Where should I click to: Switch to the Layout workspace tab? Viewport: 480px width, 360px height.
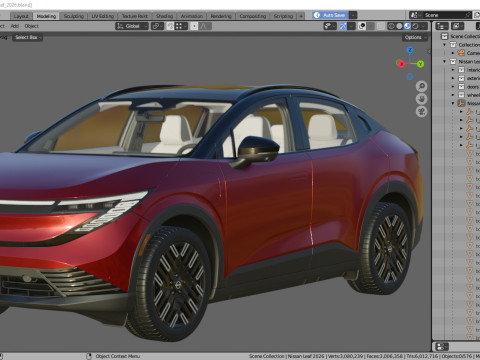pos(21,16)
